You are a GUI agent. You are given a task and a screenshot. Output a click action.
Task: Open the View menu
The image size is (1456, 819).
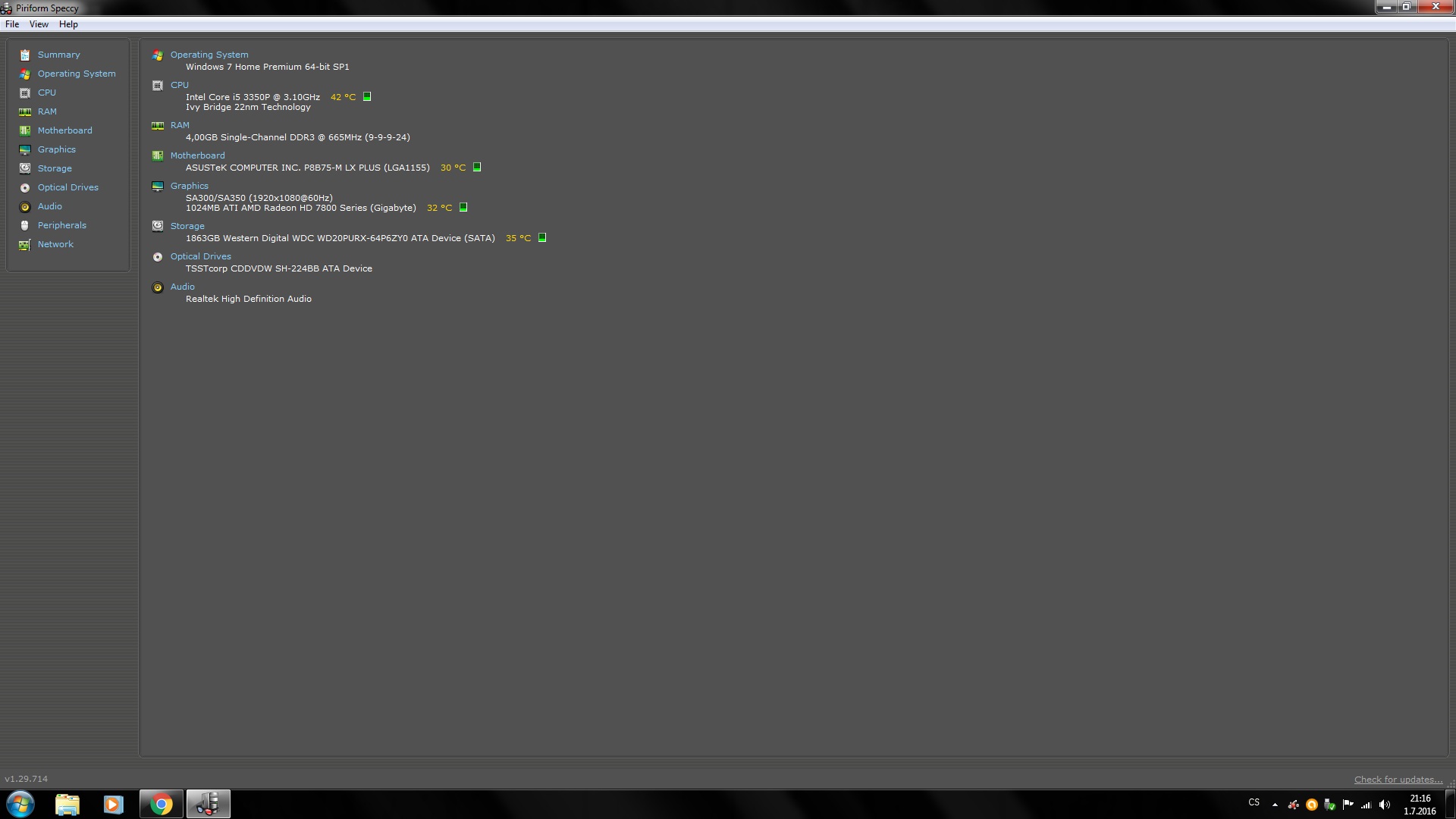click(39, 24)
